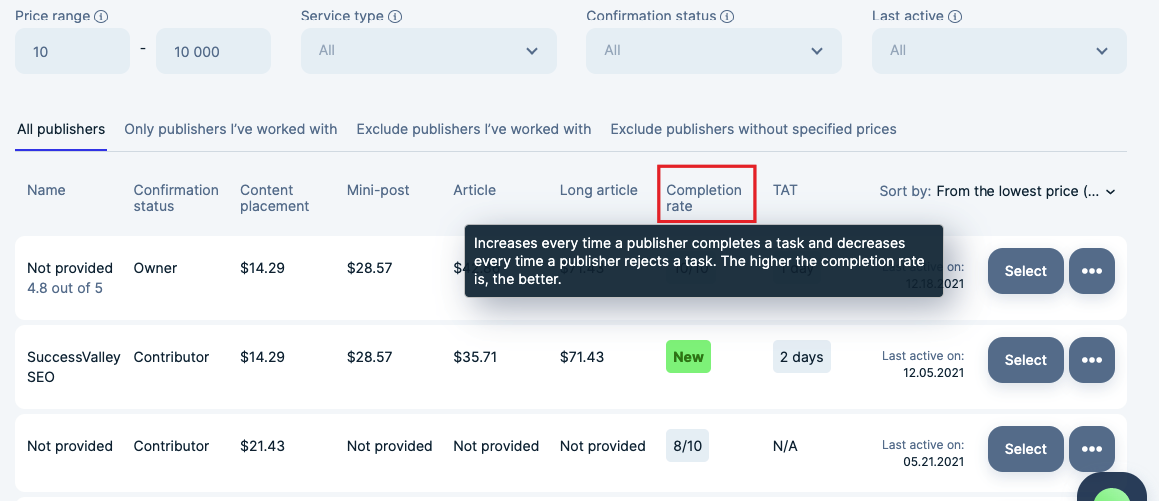Click the Long article column header
The image size is (1159, 501).
click(x=598, y=190)
